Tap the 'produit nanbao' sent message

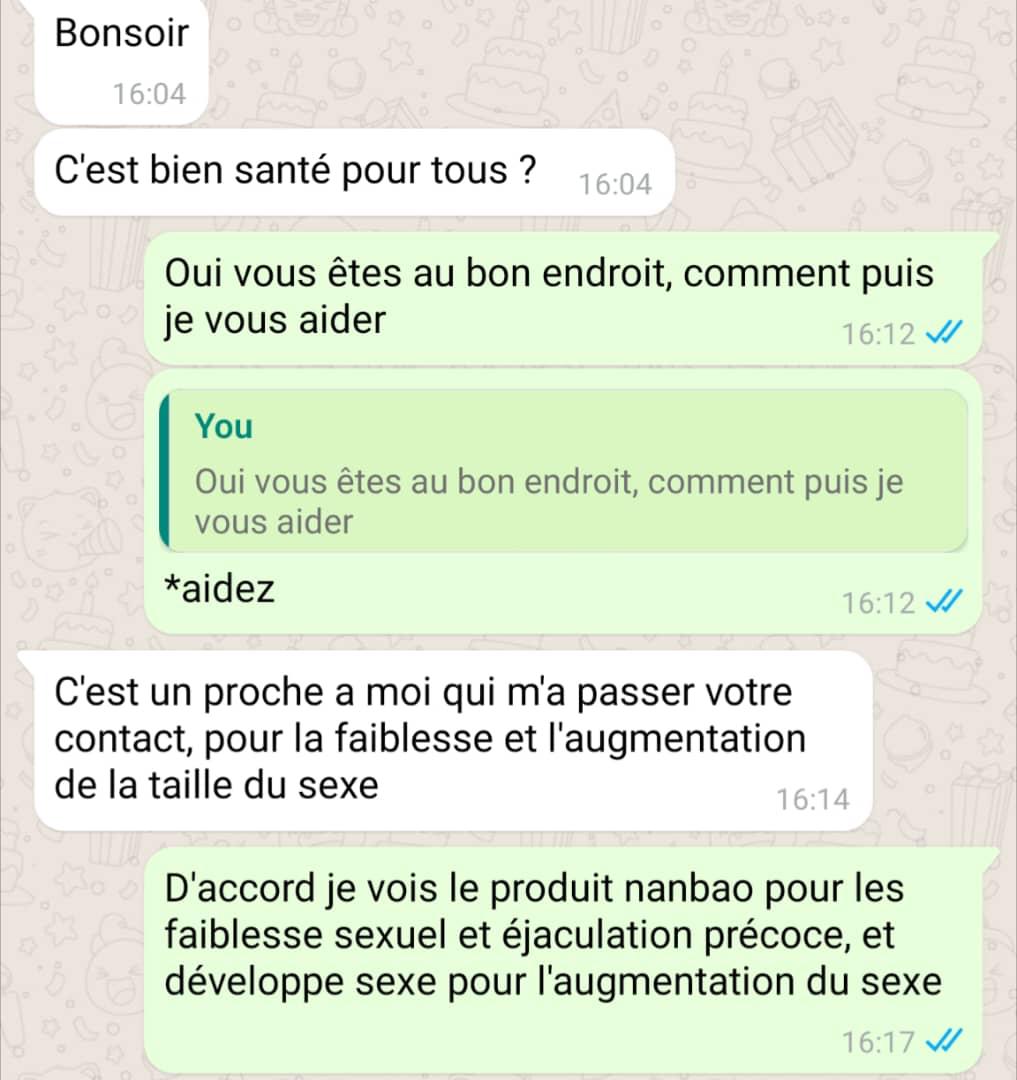point(563,960)
